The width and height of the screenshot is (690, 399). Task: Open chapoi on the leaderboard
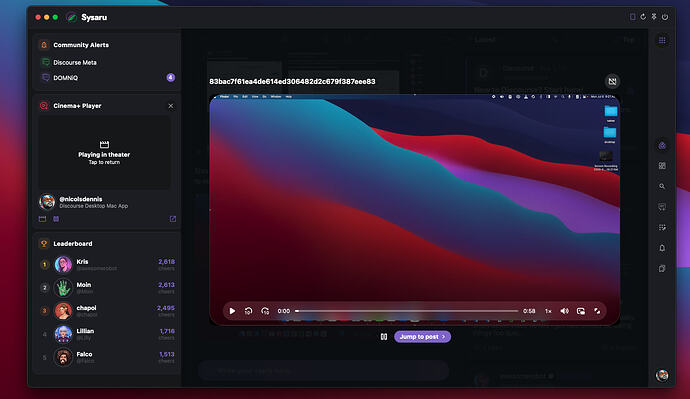(x=107, y=311)
